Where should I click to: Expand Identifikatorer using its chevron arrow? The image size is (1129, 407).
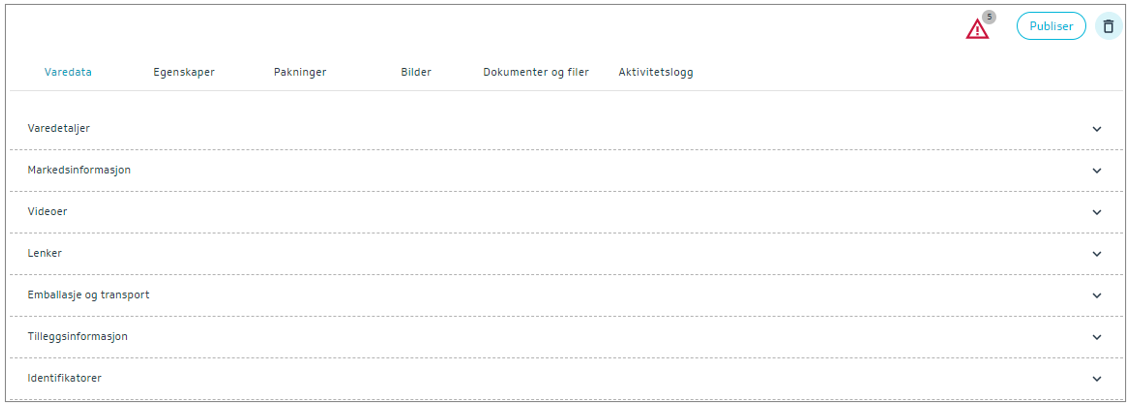pos(1097,379)
